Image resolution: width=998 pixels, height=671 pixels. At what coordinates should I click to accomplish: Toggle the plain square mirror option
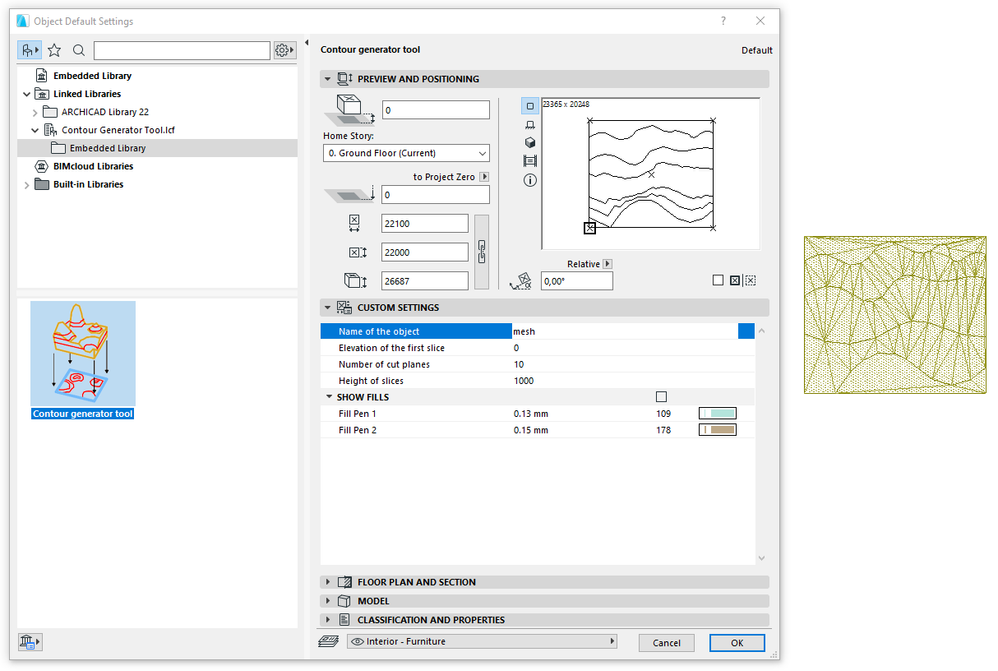pyautogui.click(x=718, y=280)
